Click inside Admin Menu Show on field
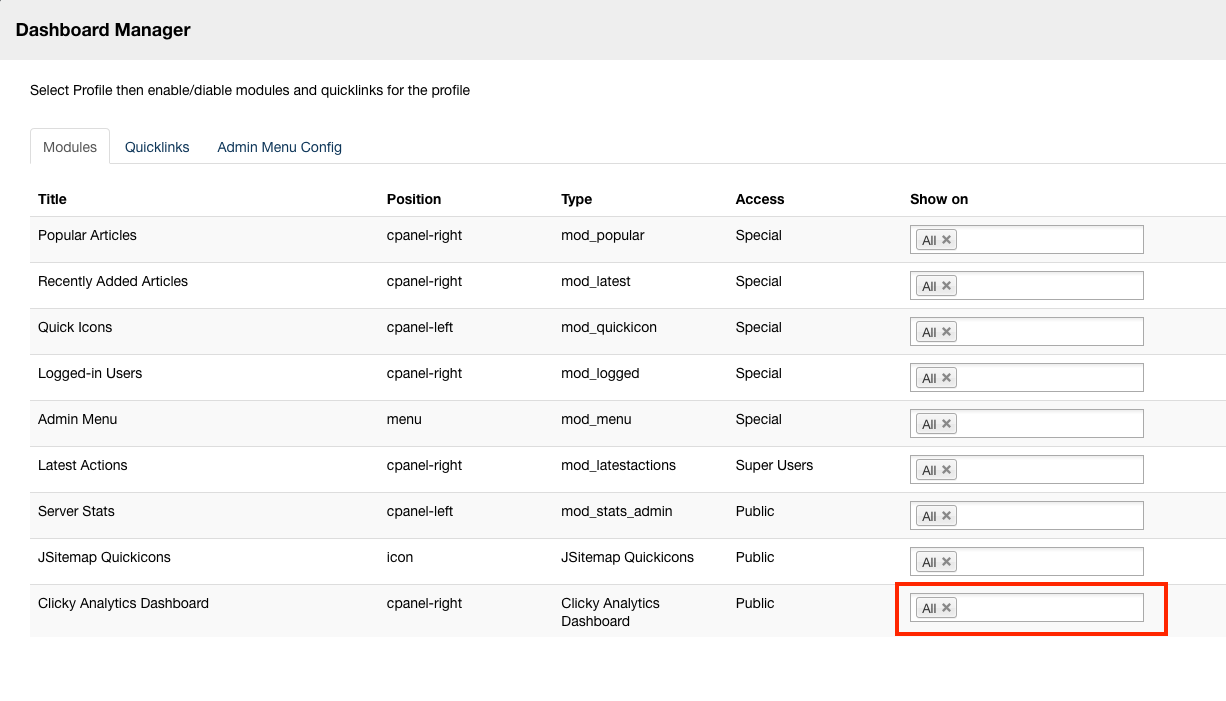Screen dimensions: 1226x701 pyautogui.click(x=1048, y=424)
